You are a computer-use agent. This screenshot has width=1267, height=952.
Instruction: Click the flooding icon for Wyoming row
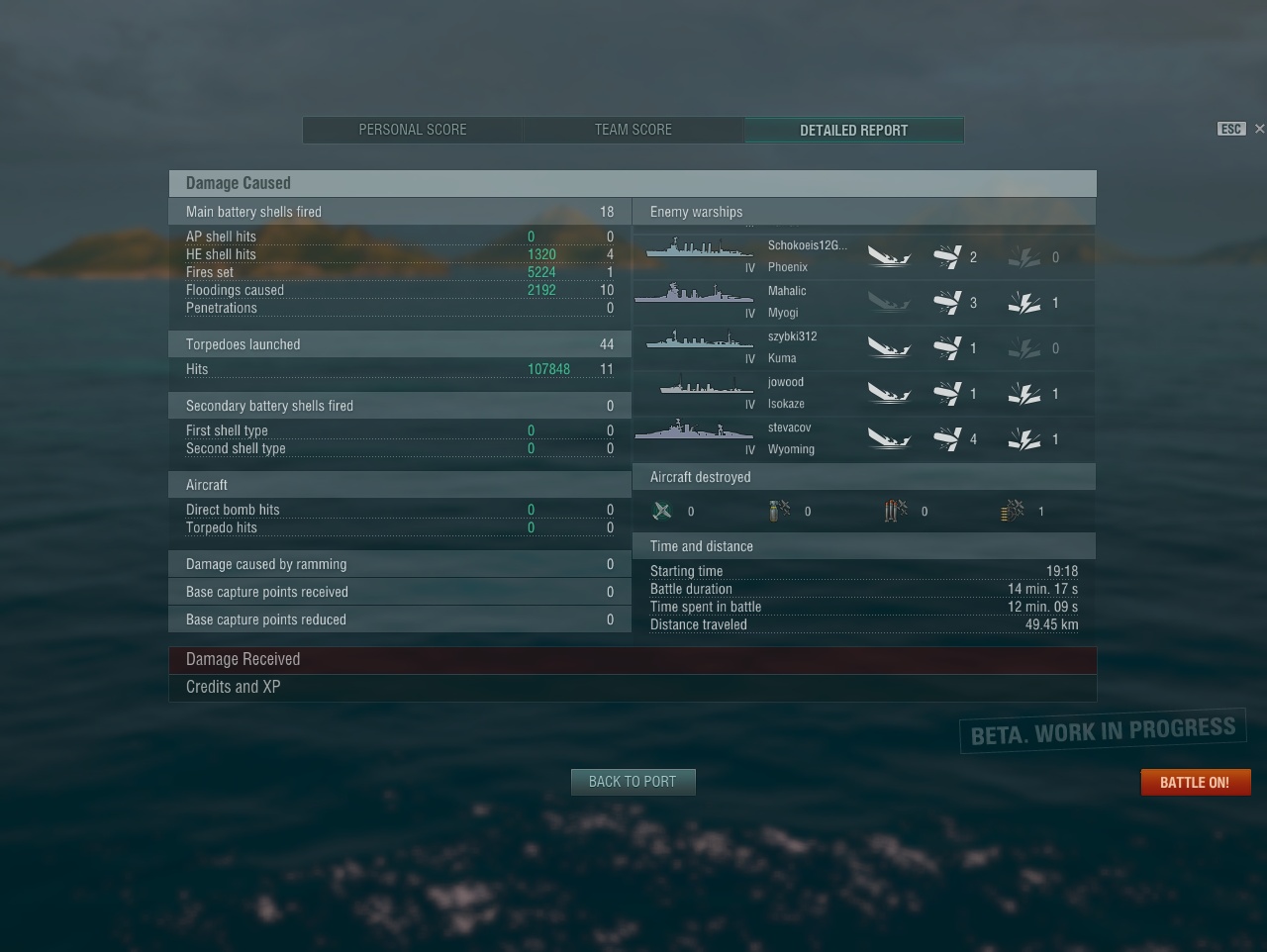[x=1024, y=439]
